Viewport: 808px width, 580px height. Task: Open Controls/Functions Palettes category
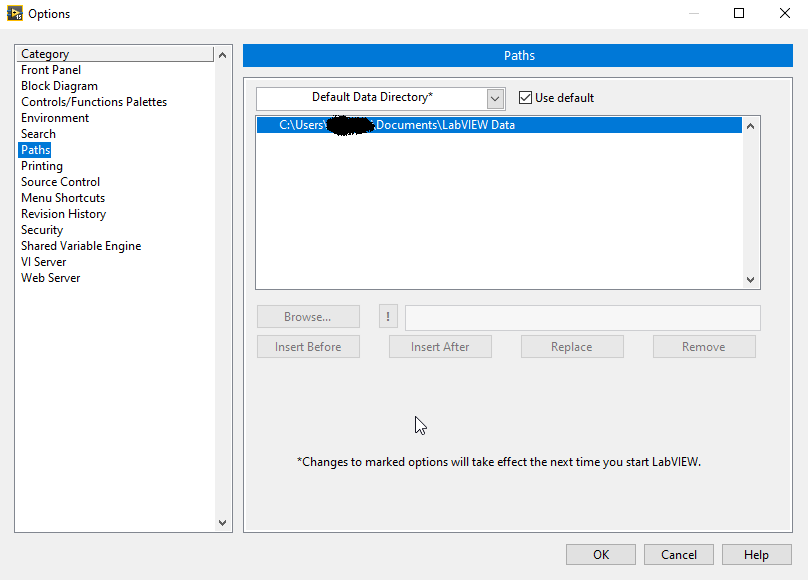[94, 102]
